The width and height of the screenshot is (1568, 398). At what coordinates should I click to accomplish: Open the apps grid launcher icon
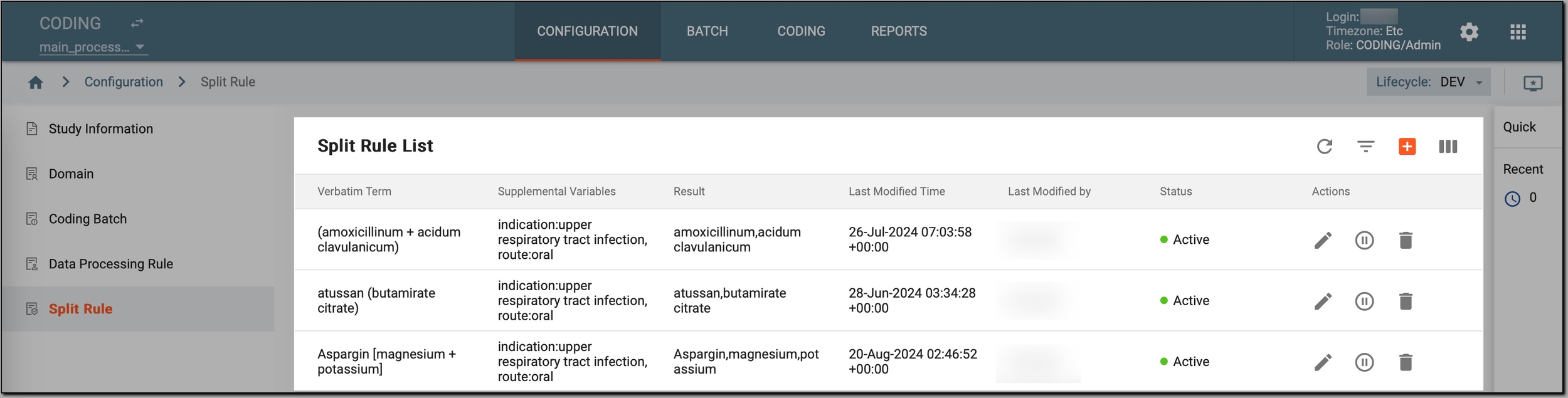(1518, 32)
